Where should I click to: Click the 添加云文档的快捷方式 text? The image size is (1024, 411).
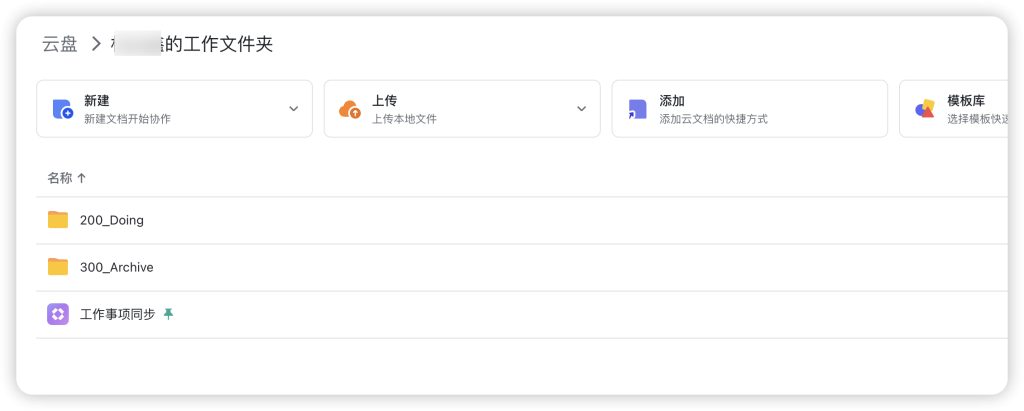click(713, 119)
